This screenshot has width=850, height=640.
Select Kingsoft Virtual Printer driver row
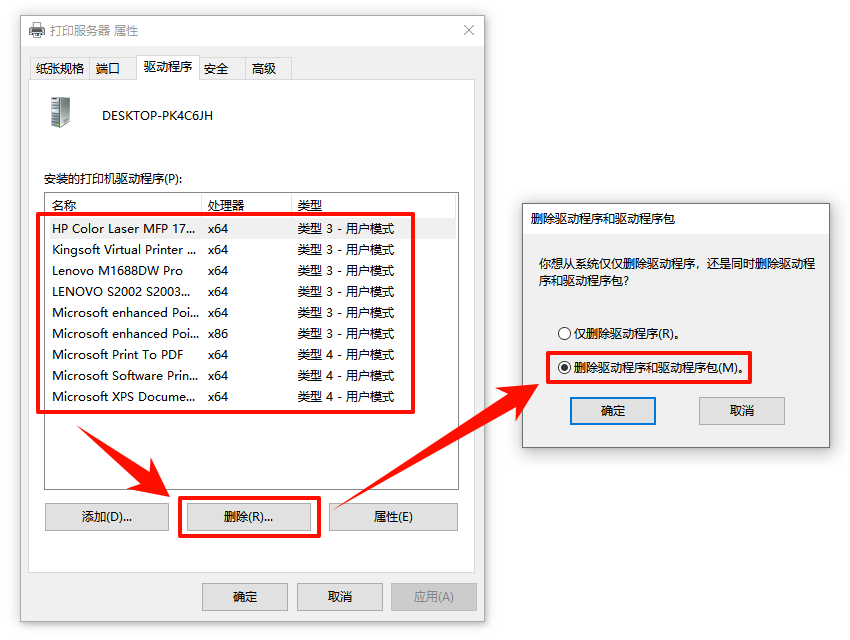[x=251, y=250]
